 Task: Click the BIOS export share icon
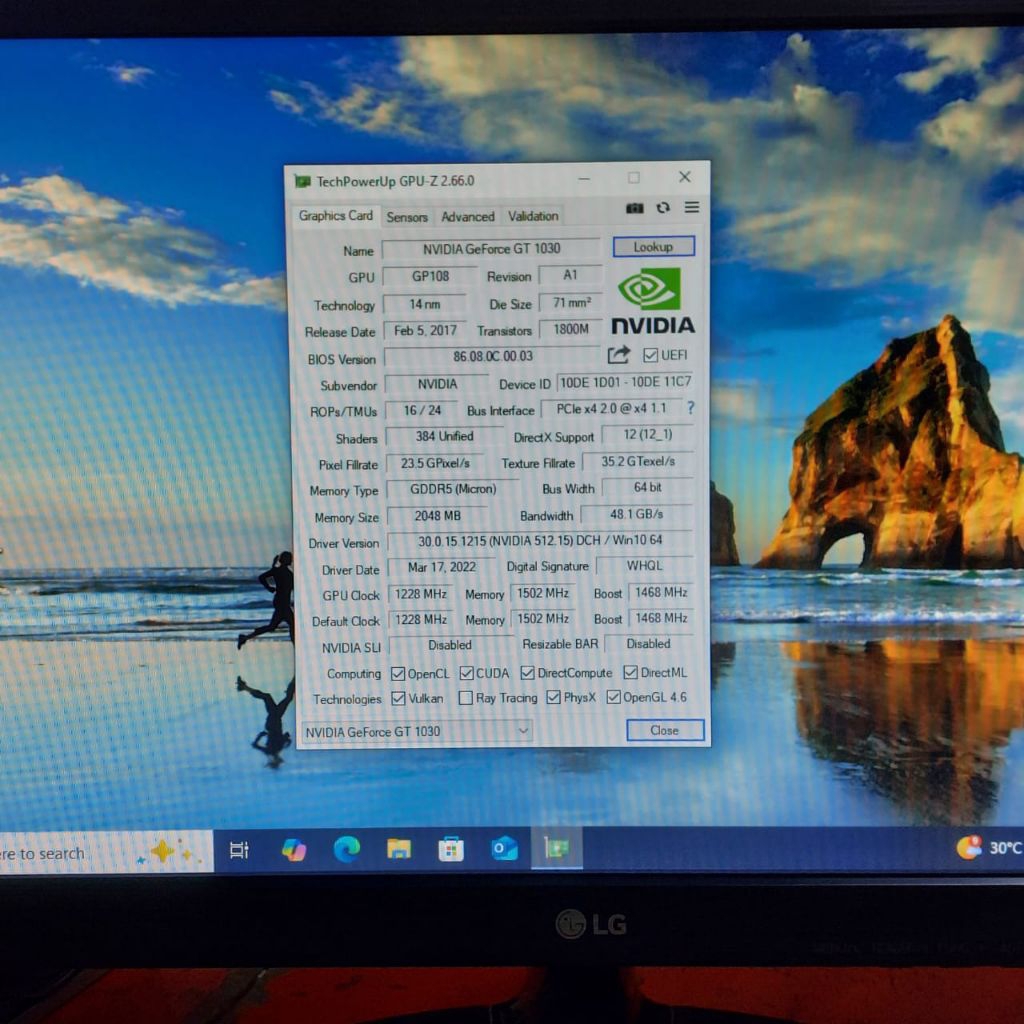619,355
